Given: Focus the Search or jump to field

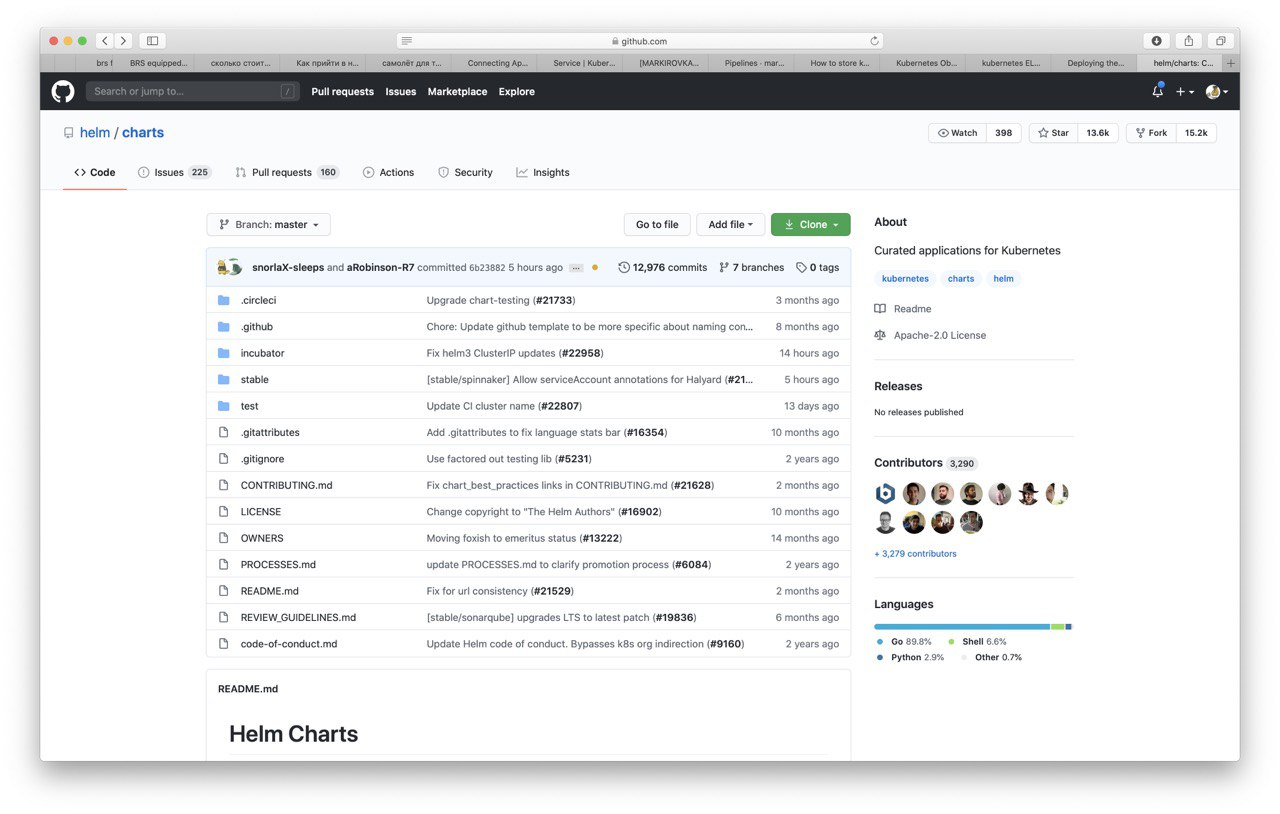Looking at the screenshot, I should 193,91.
